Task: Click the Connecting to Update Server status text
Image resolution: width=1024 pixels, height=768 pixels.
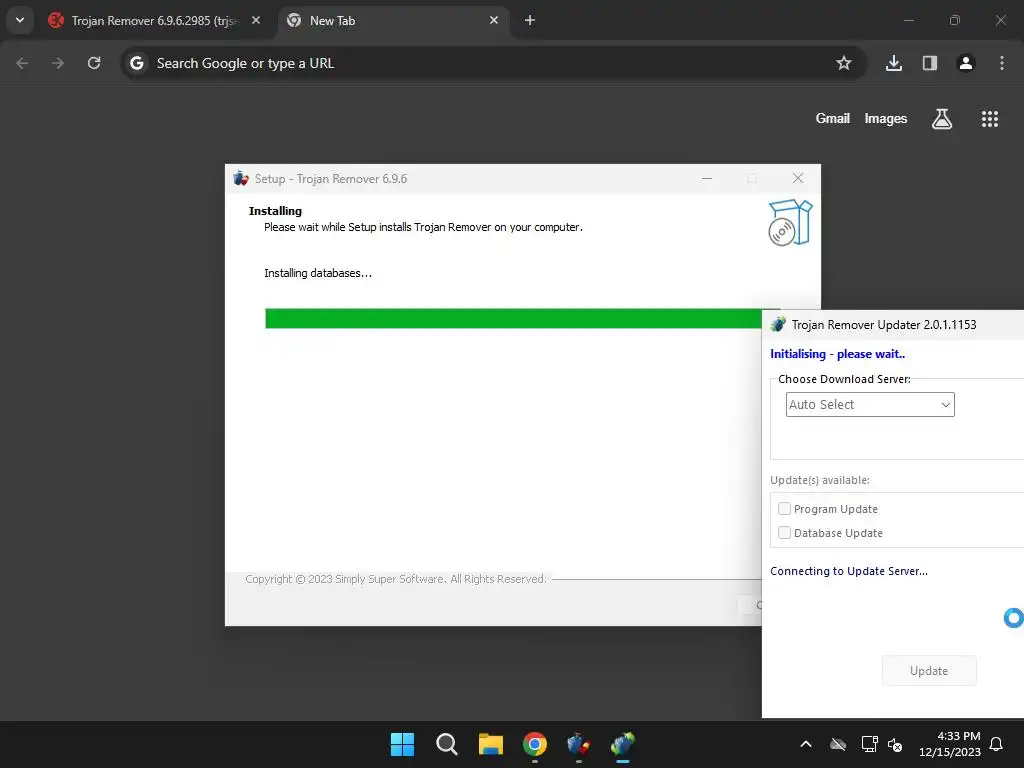Action: tap(849, 571)
